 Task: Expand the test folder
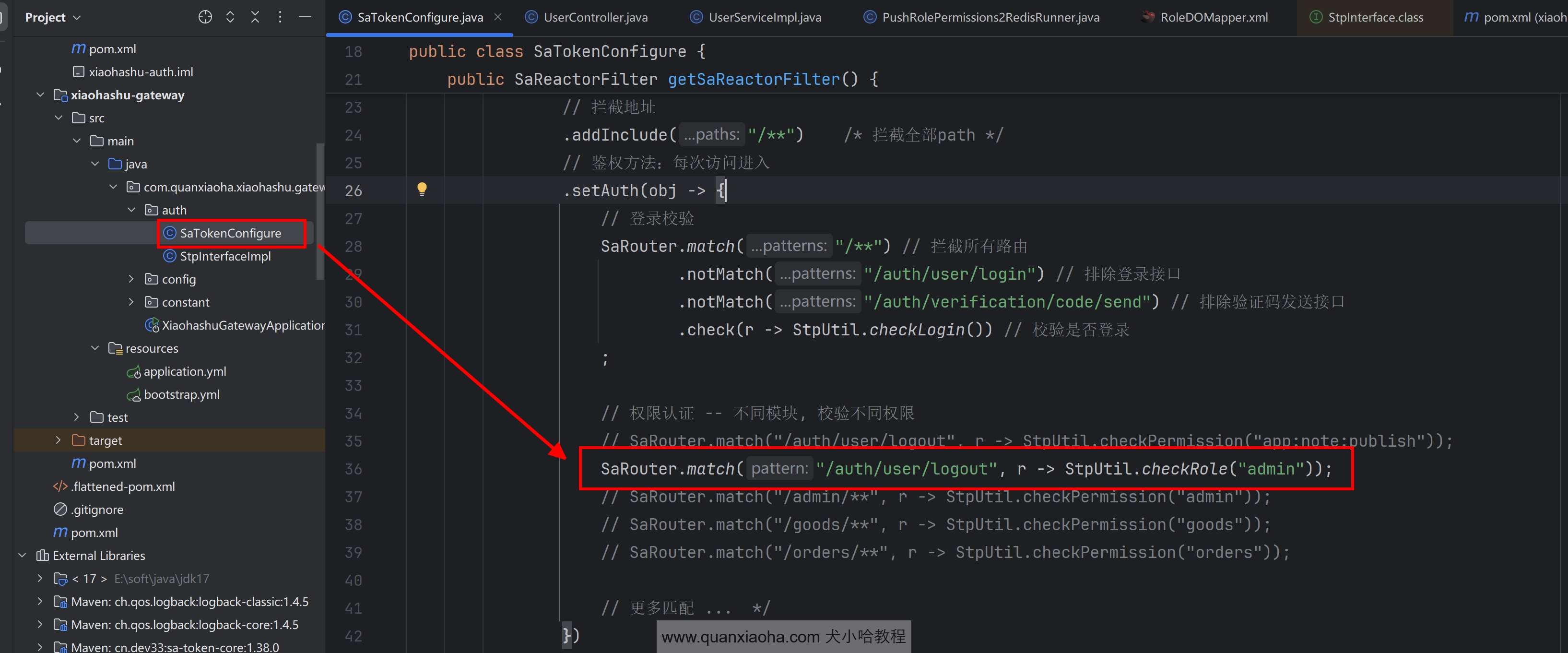77,417
